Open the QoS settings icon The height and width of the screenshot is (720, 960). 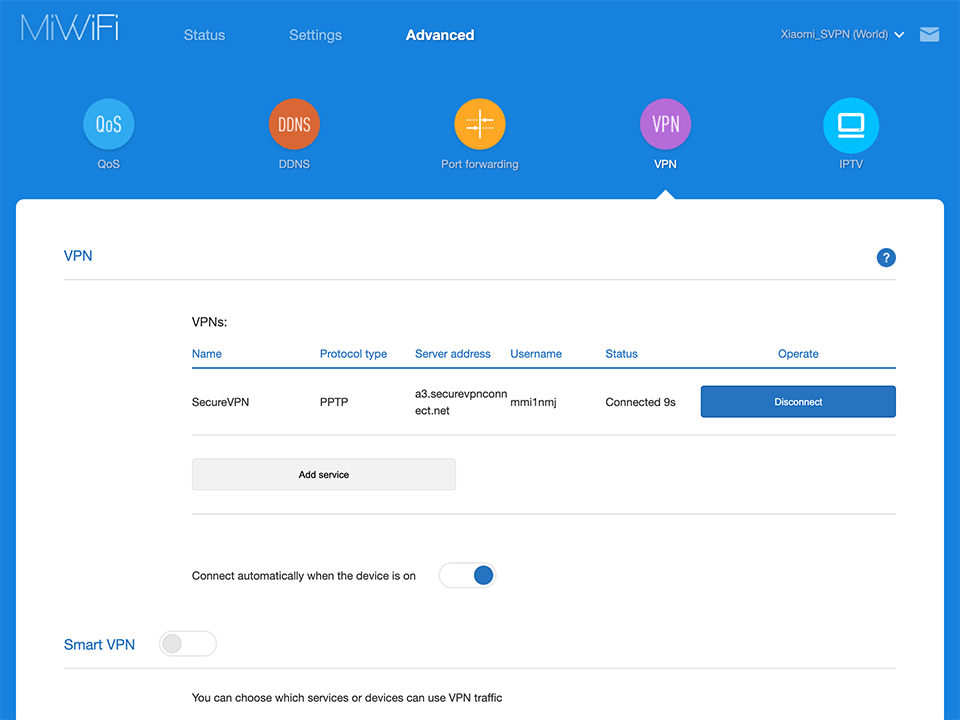108,125
